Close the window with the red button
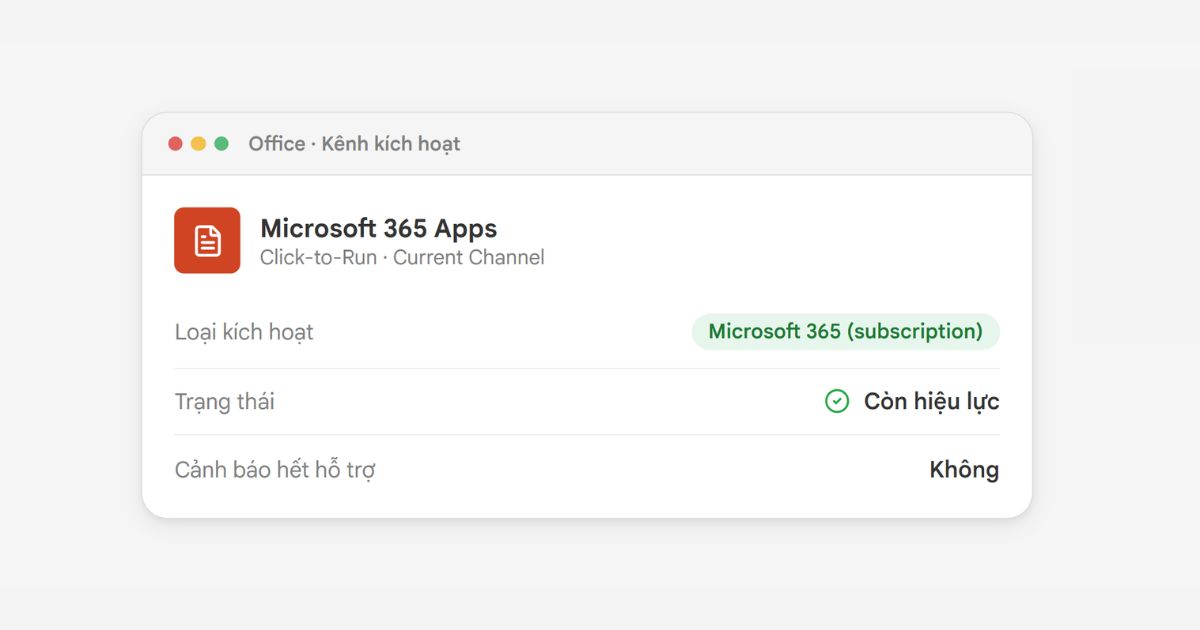 pos(175,144)
